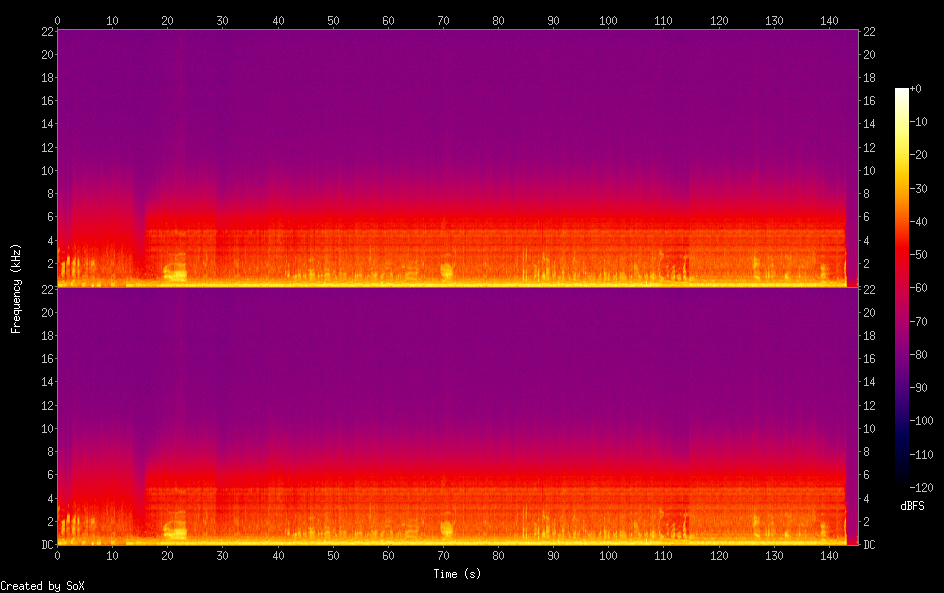
Task: Click the DC label at bottom-right of lower channel
Action: pyautogui.click(x=870, y=545)
